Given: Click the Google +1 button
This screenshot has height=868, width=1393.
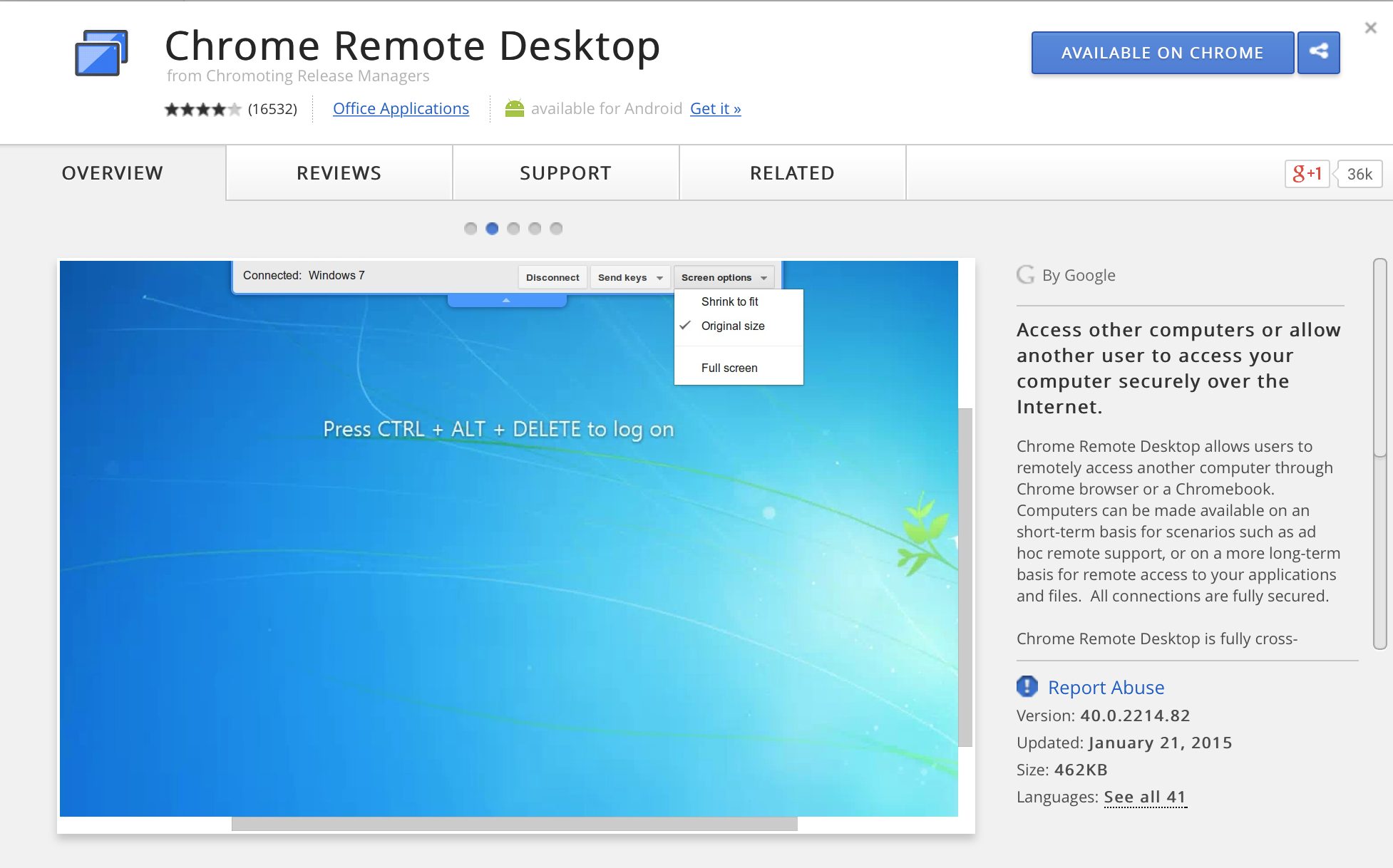Looking at the screenshot, I should point(1307,174).
